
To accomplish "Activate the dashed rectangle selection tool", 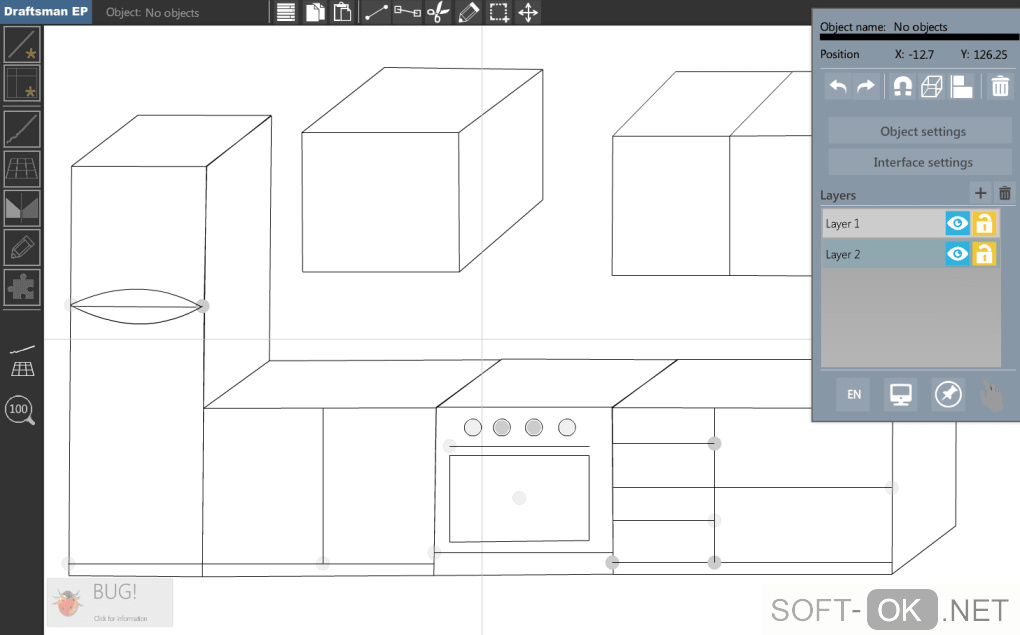I will 499,12.
